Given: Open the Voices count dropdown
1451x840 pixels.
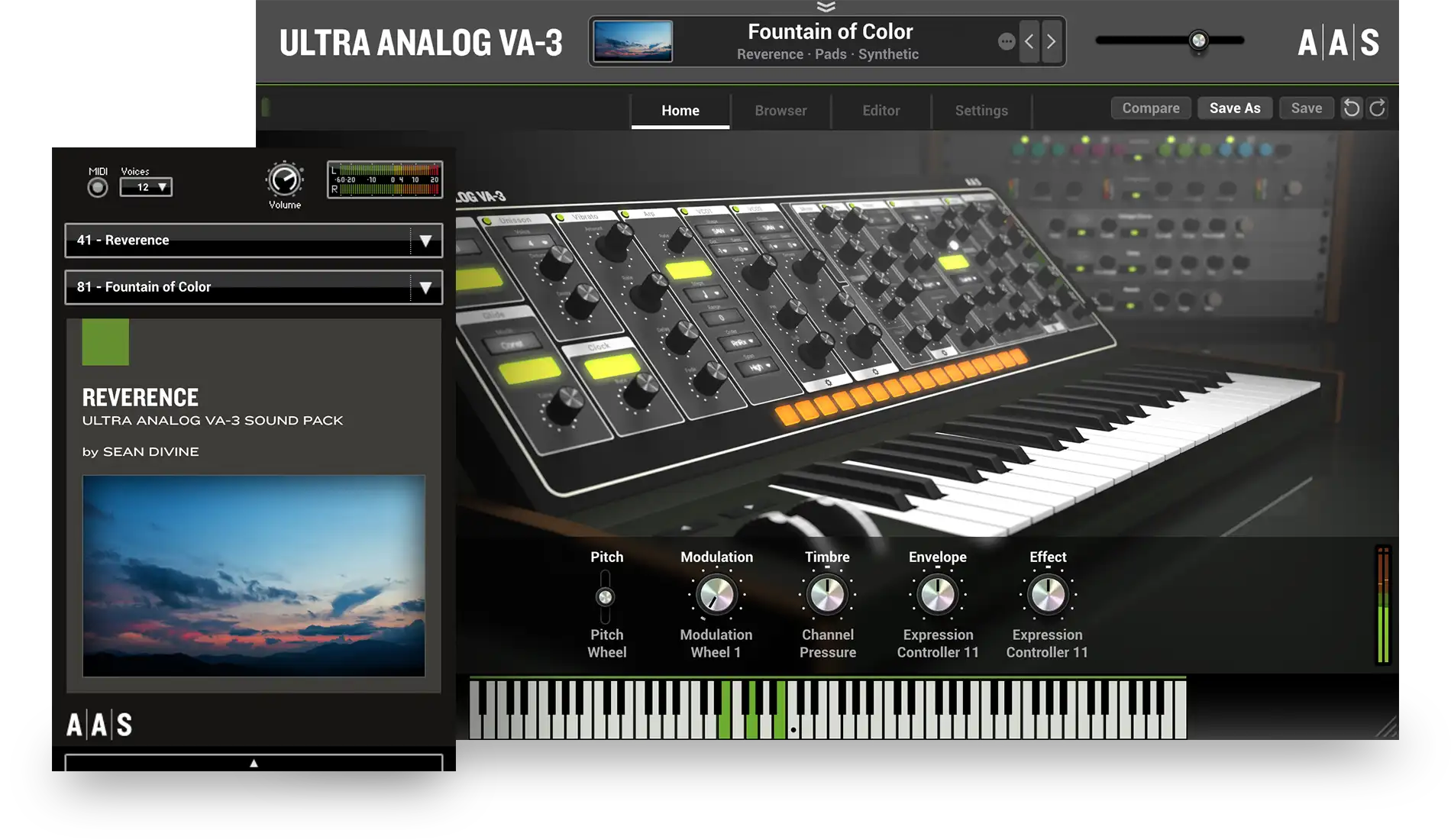Looking at the screenshot, I should (146, 187).
